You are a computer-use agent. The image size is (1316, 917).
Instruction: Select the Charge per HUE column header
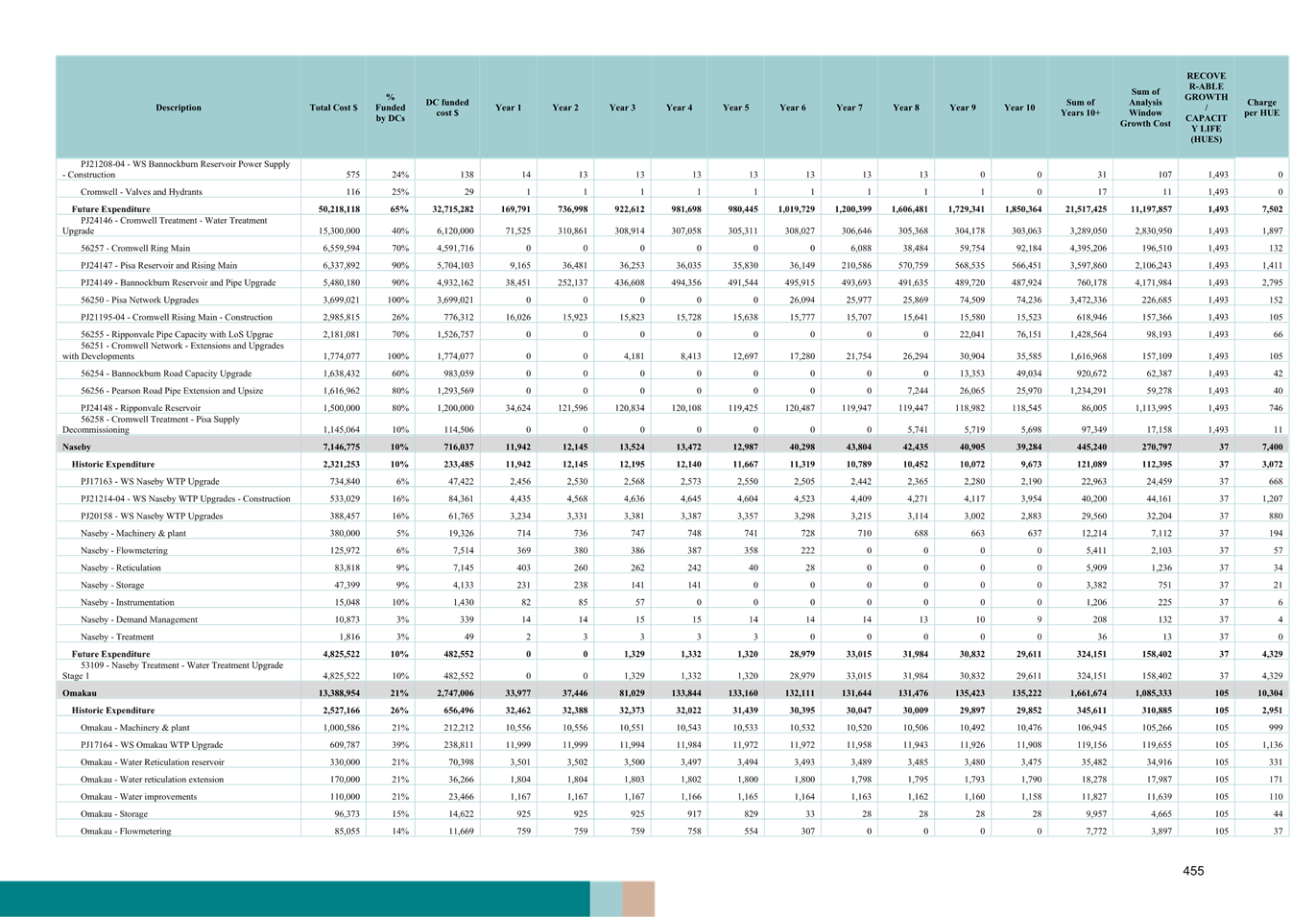point(1262,108)
